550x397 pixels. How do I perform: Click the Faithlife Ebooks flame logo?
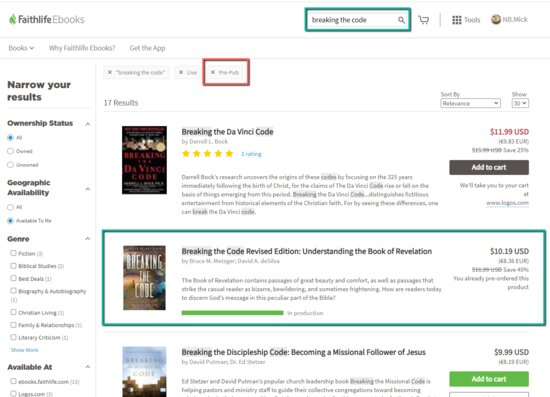13,19
